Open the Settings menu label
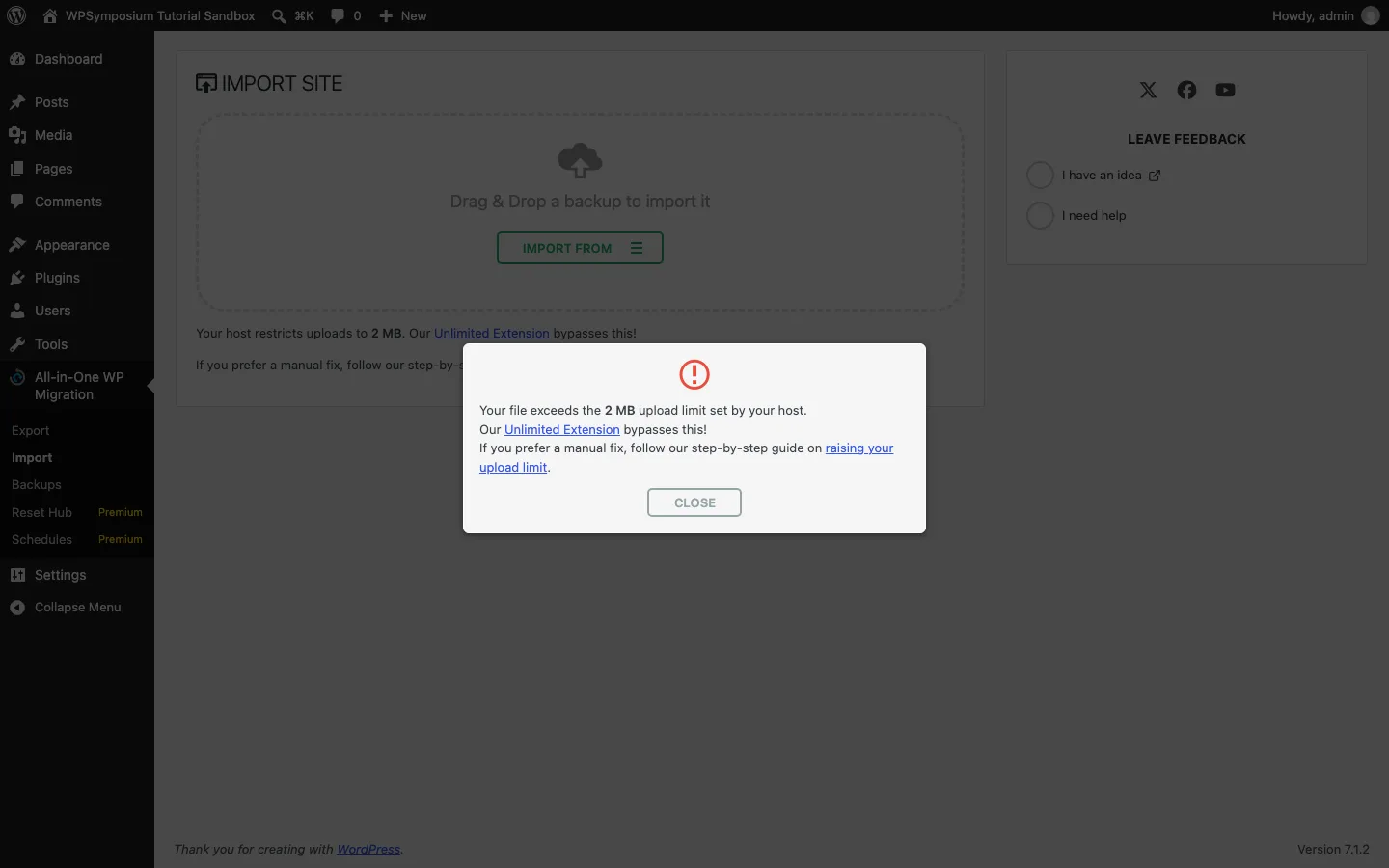Image resolution: width=1389 pixels, height=868 pixels. [61, 575]
